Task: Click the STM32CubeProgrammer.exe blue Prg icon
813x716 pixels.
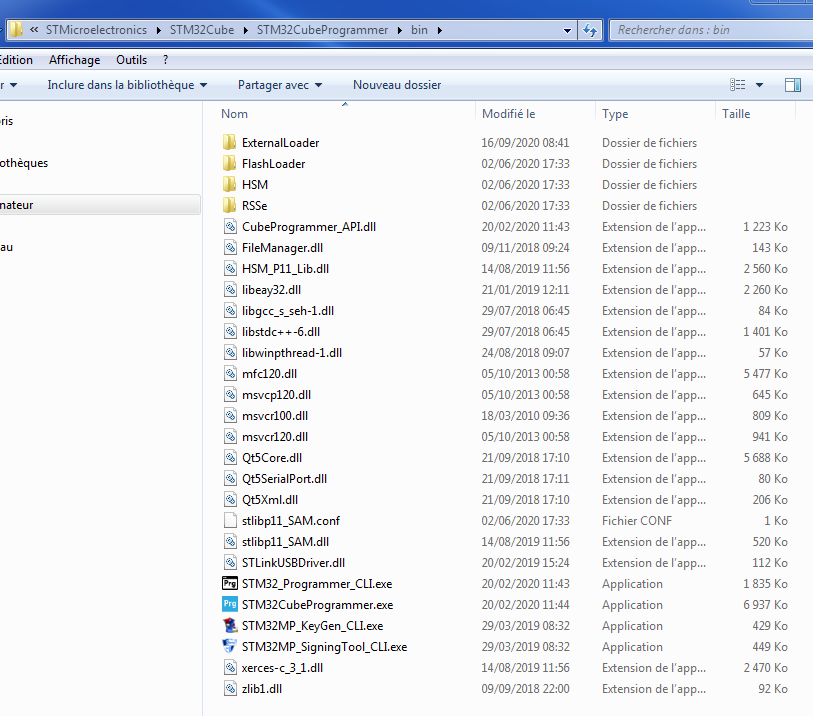Action: coord(230,605)
